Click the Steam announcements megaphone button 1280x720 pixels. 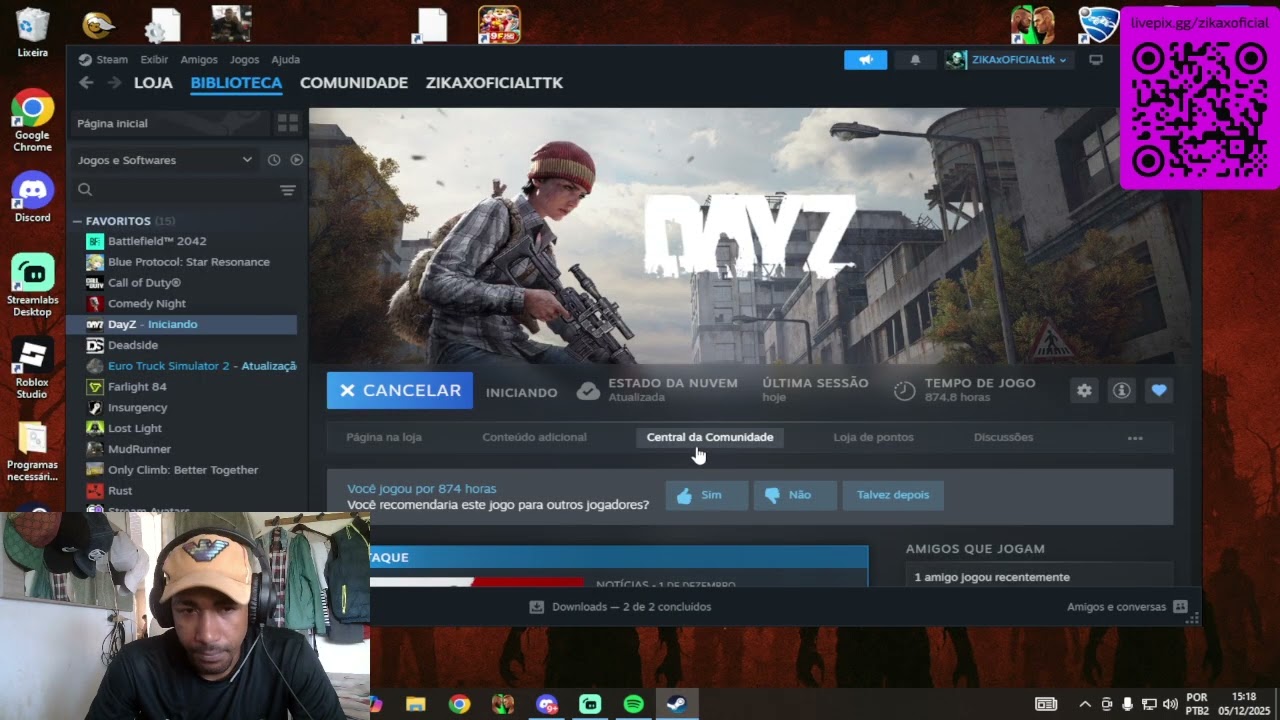click(865, 60)
